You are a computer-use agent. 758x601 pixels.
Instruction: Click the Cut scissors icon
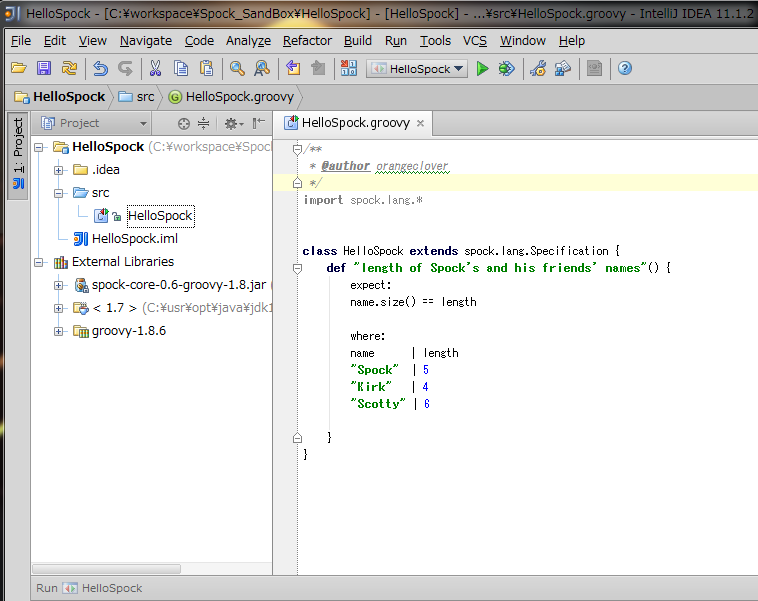click(x=155, y=69)
